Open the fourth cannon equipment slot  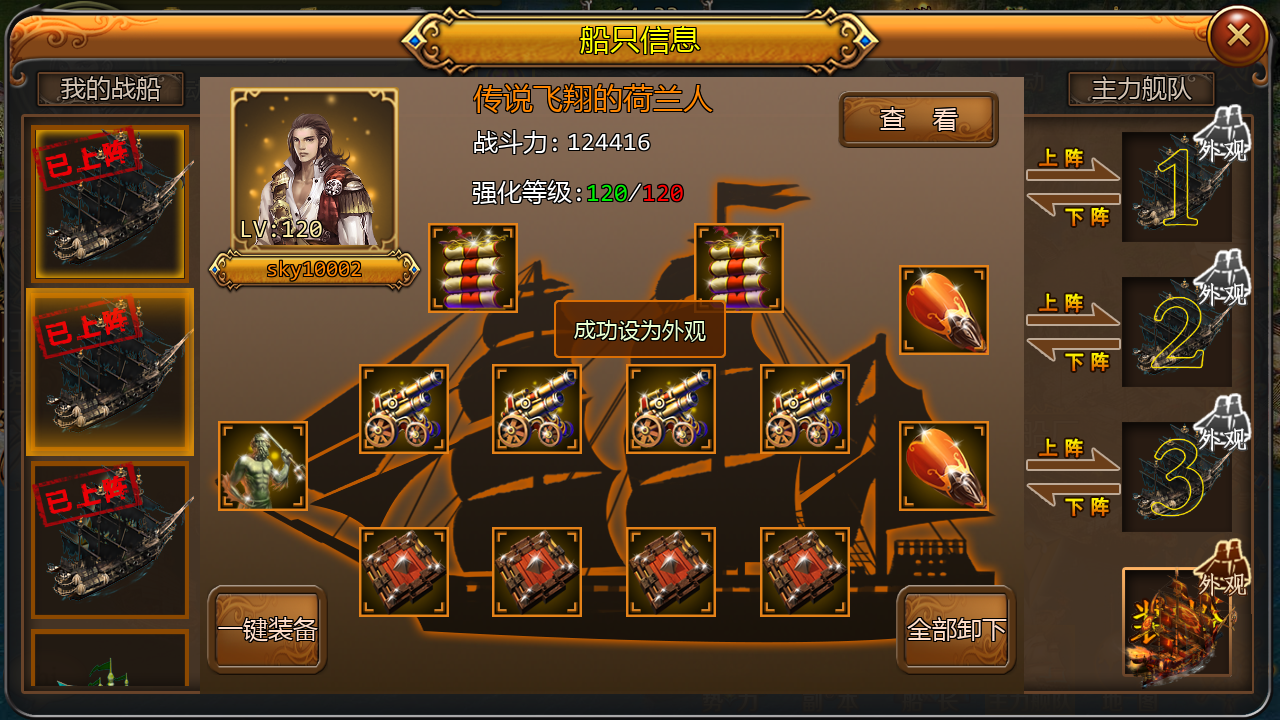pos(805,409)
